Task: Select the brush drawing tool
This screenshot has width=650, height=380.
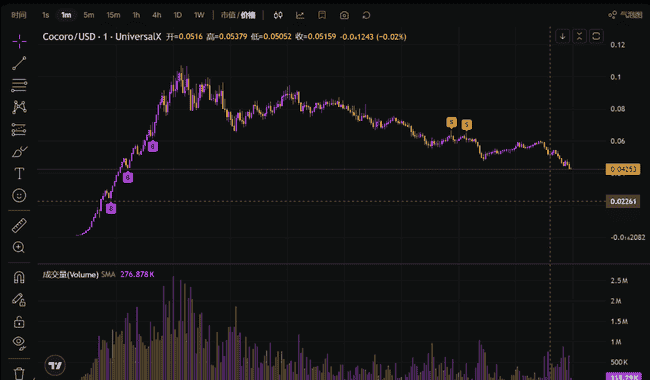Action: [x=19, y=152]
